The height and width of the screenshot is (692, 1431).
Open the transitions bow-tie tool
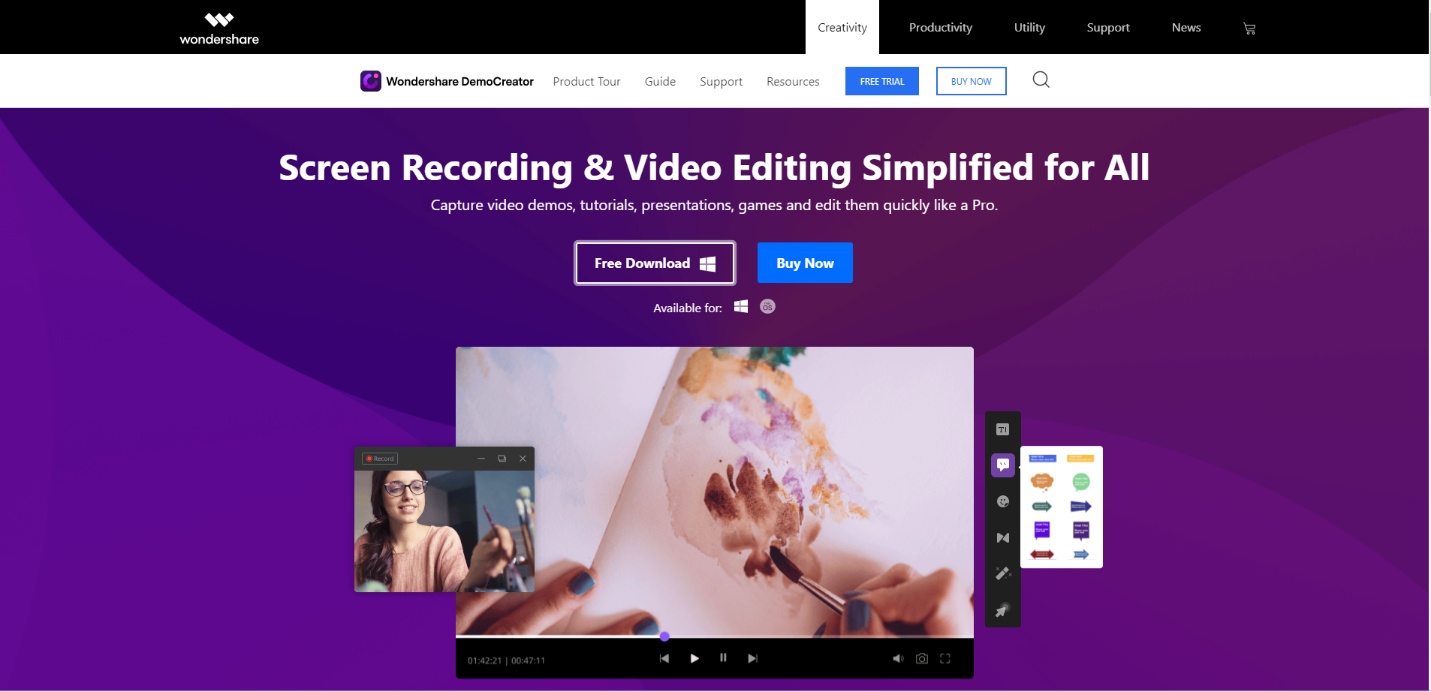tap(1003, 538)
